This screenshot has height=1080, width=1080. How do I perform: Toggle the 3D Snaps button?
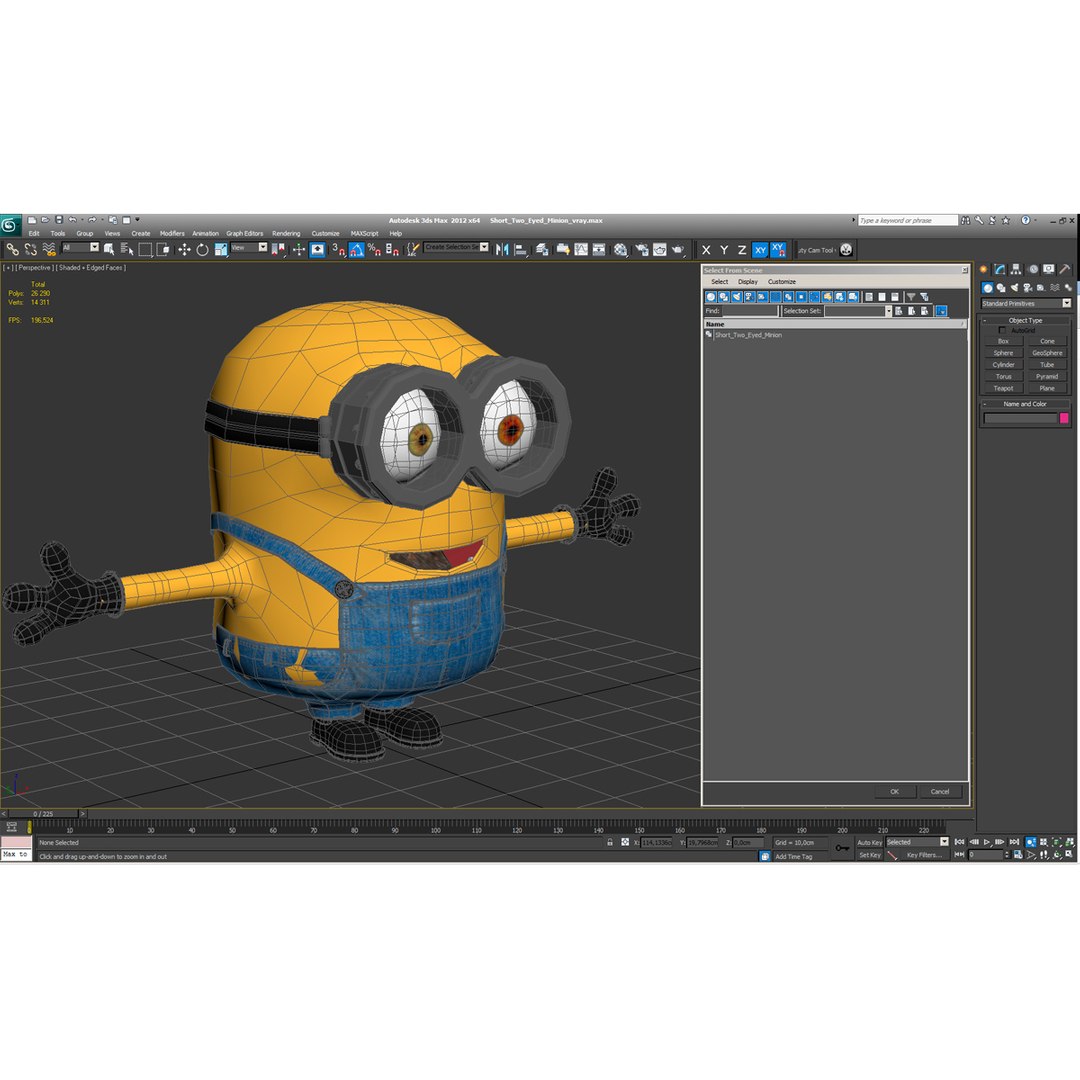tap(338, 249)
